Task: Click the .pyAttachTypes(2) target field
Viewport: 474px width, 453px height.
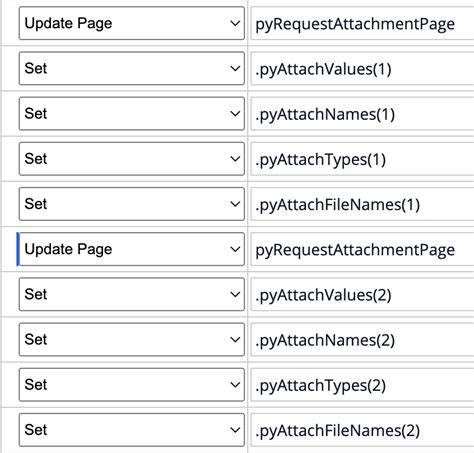Action: tap(362, 385)
